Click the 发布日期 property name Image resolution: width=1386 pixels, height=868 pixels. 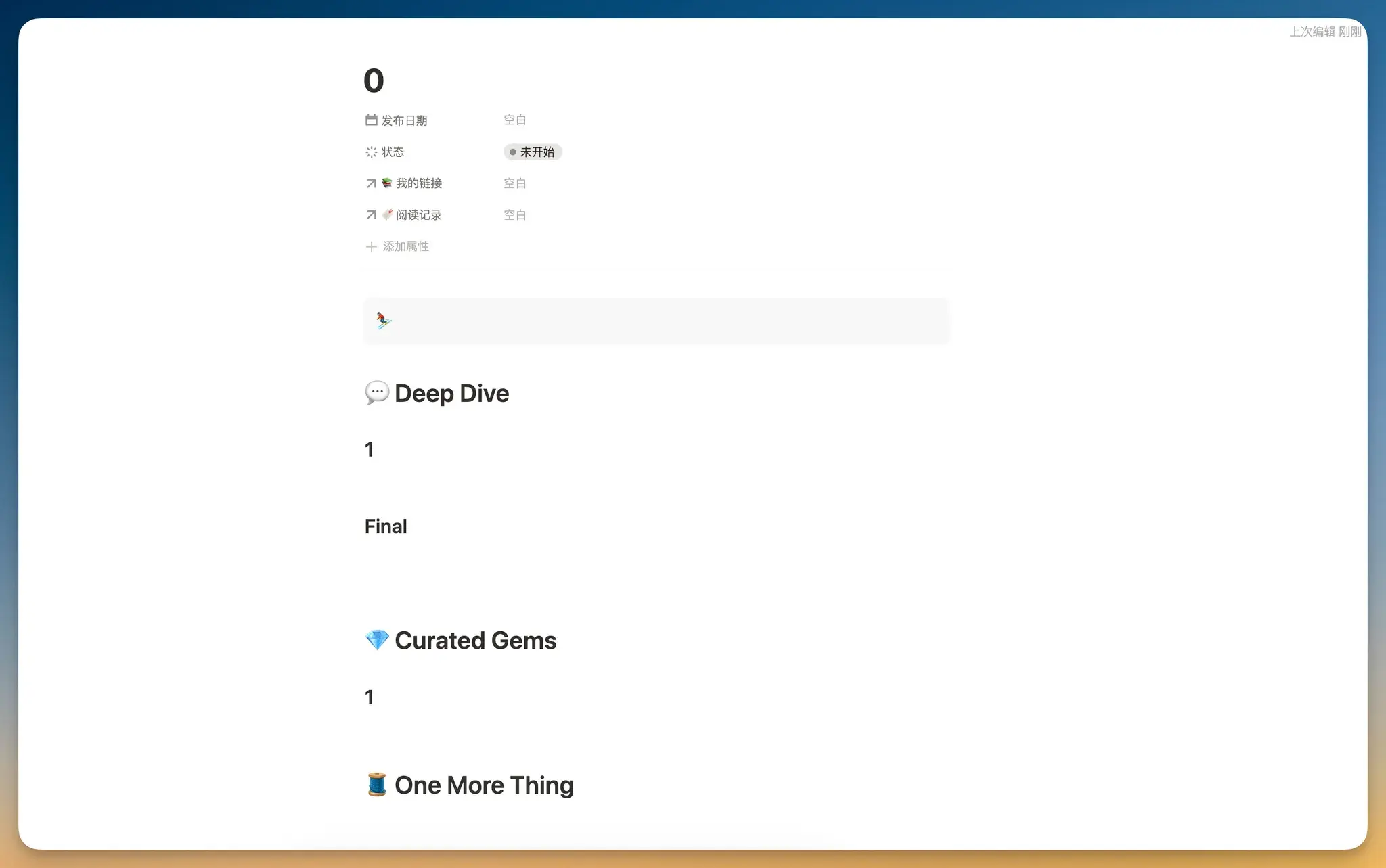404,120
